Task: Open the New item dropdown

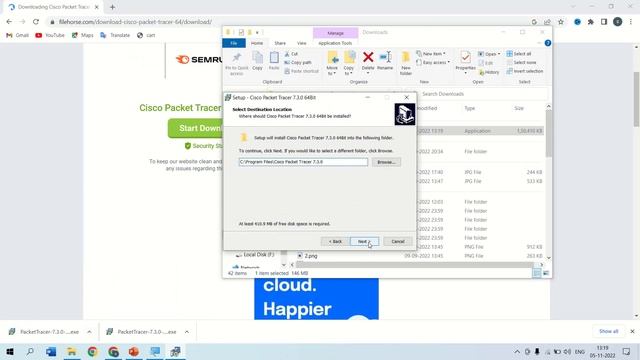Action: pyautogui.click(x=431, y=54)
